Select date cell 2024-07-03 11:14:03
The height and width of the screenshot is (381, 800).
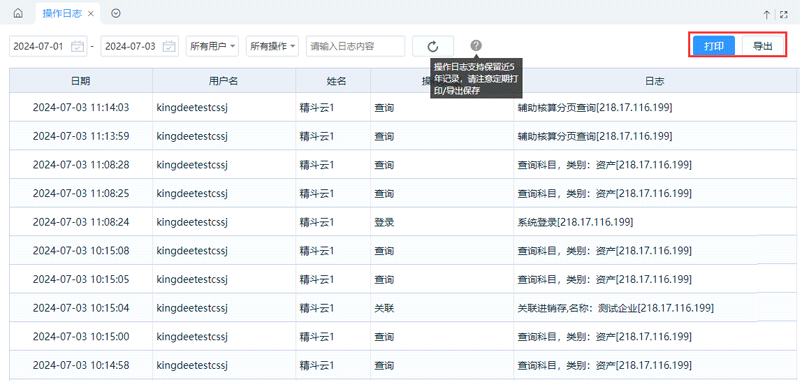[81, 108]
